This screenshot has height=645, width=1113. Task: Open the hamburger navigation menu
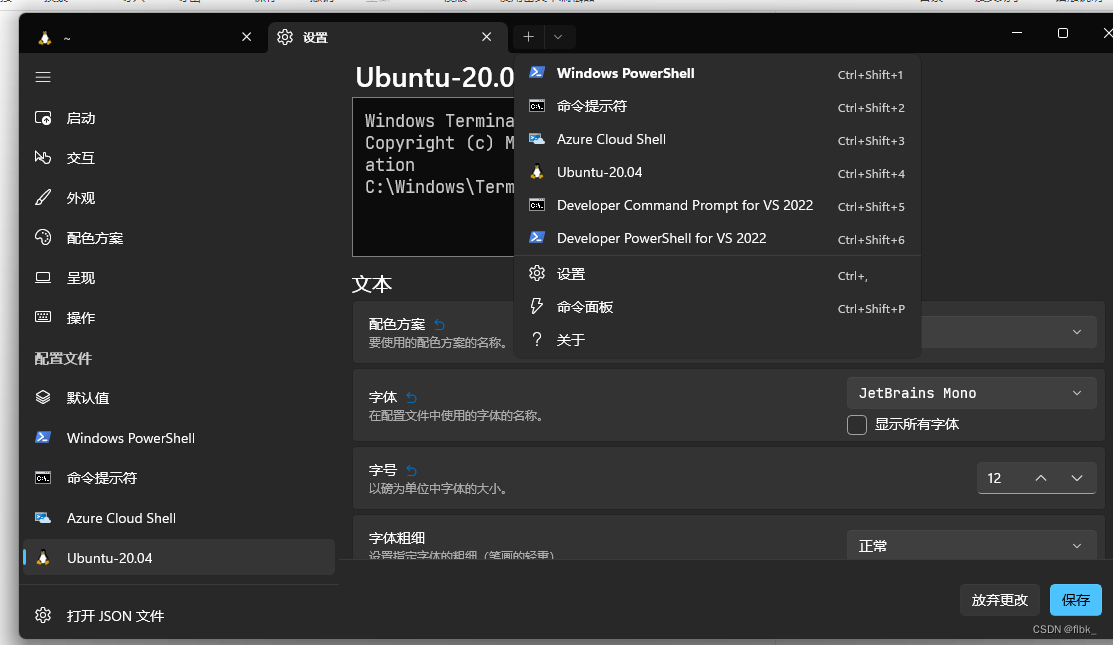pos(43,77)
